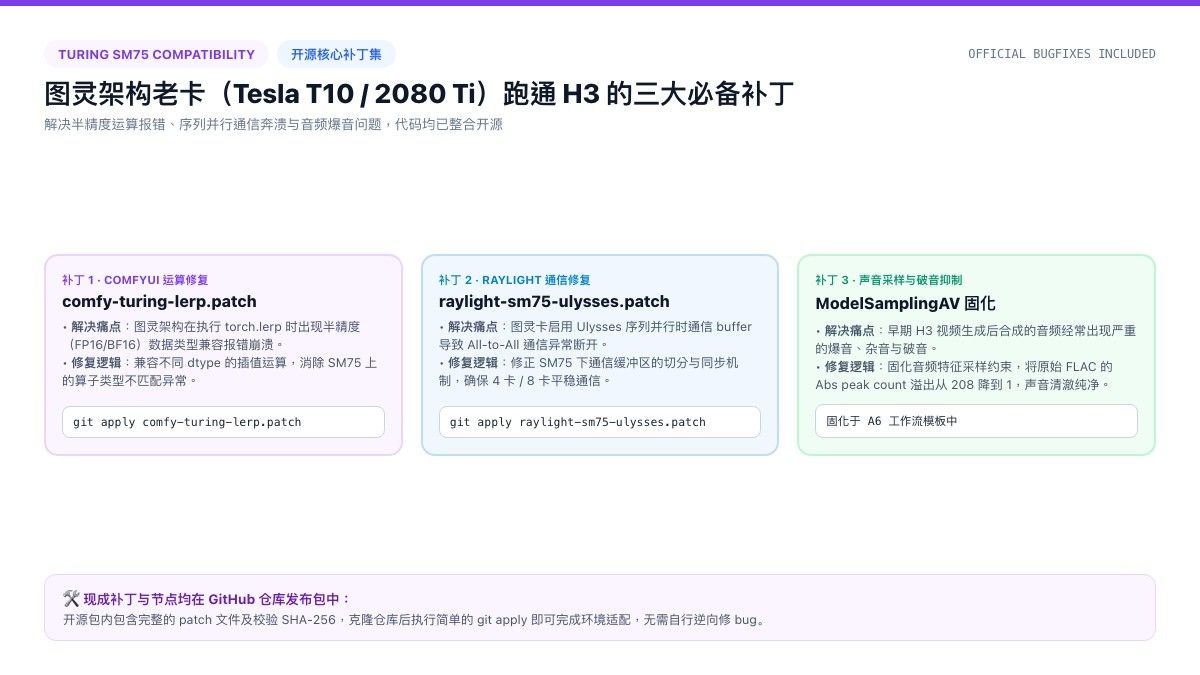The image size is (1200, 675).
Task: Click the hammer-and-wrench icon in the footer banner
Action: tap(71, 598)
